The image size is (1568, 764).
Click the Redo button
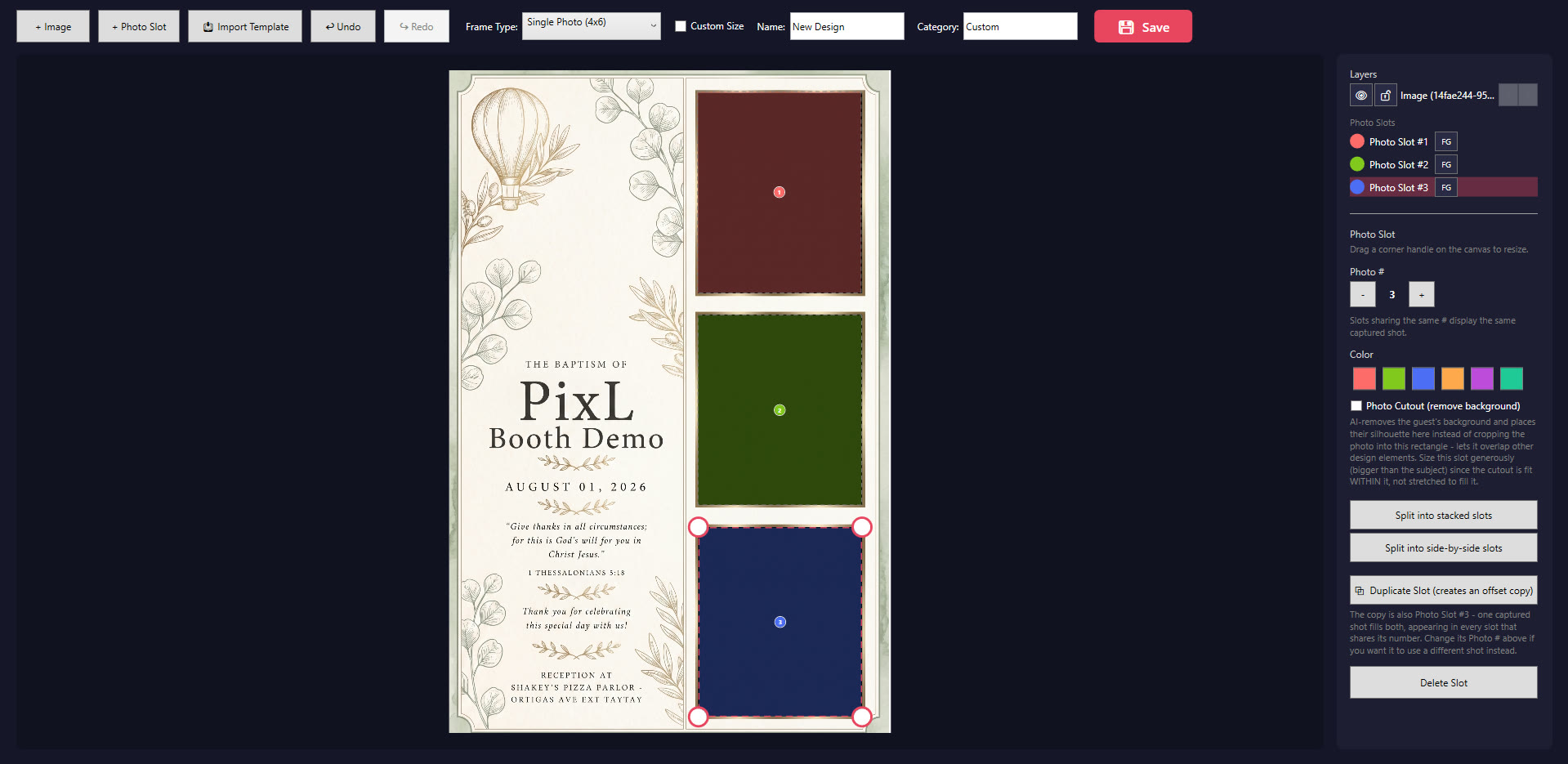(417, 26)
